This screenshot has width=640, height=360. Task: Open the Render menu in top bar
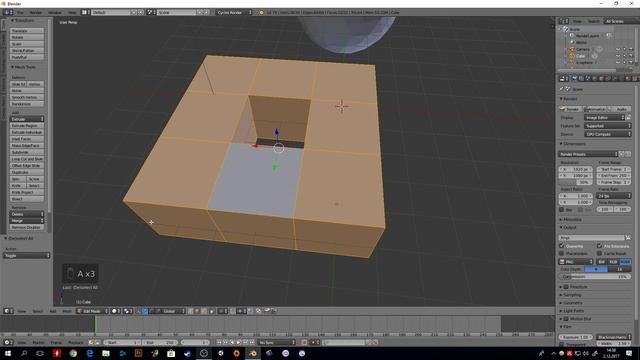(x=36, y=13)
